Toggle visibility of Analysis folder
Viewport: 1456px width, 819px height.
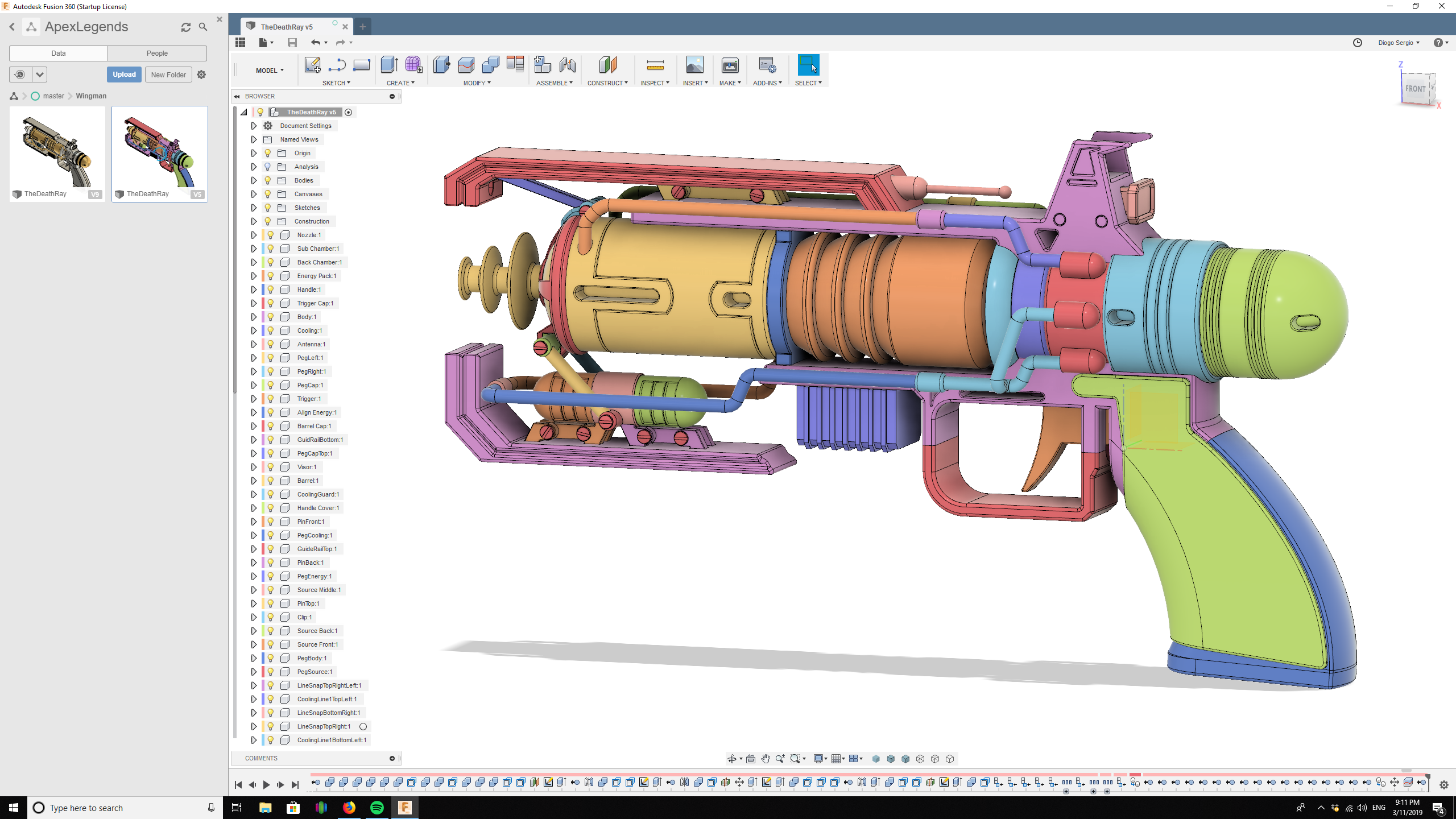pos(267,167)
